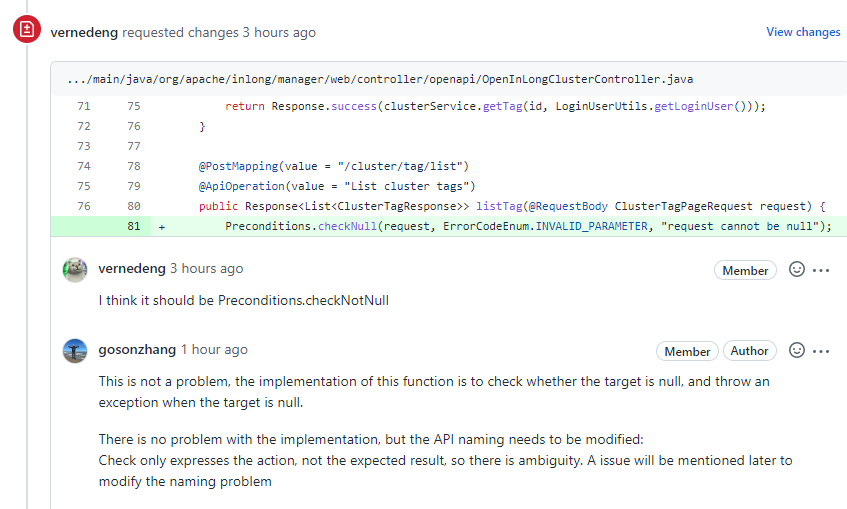Image resolution: width=847 pixels, height=509 pixels.
Task: Open the View changes link
Action: 803,32
